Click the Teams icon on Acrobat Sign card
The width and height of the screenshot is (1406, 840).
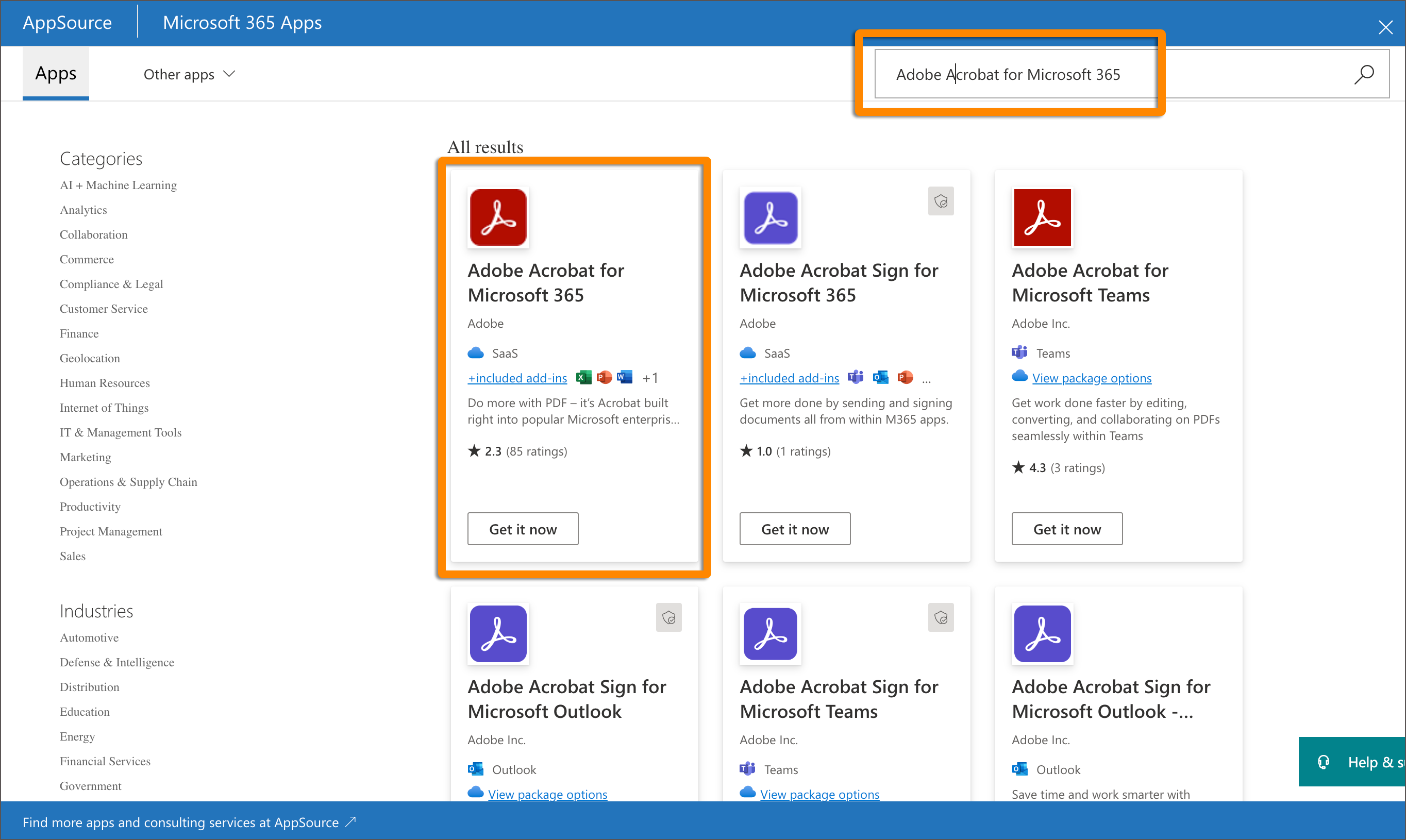[x=856, y=377]
